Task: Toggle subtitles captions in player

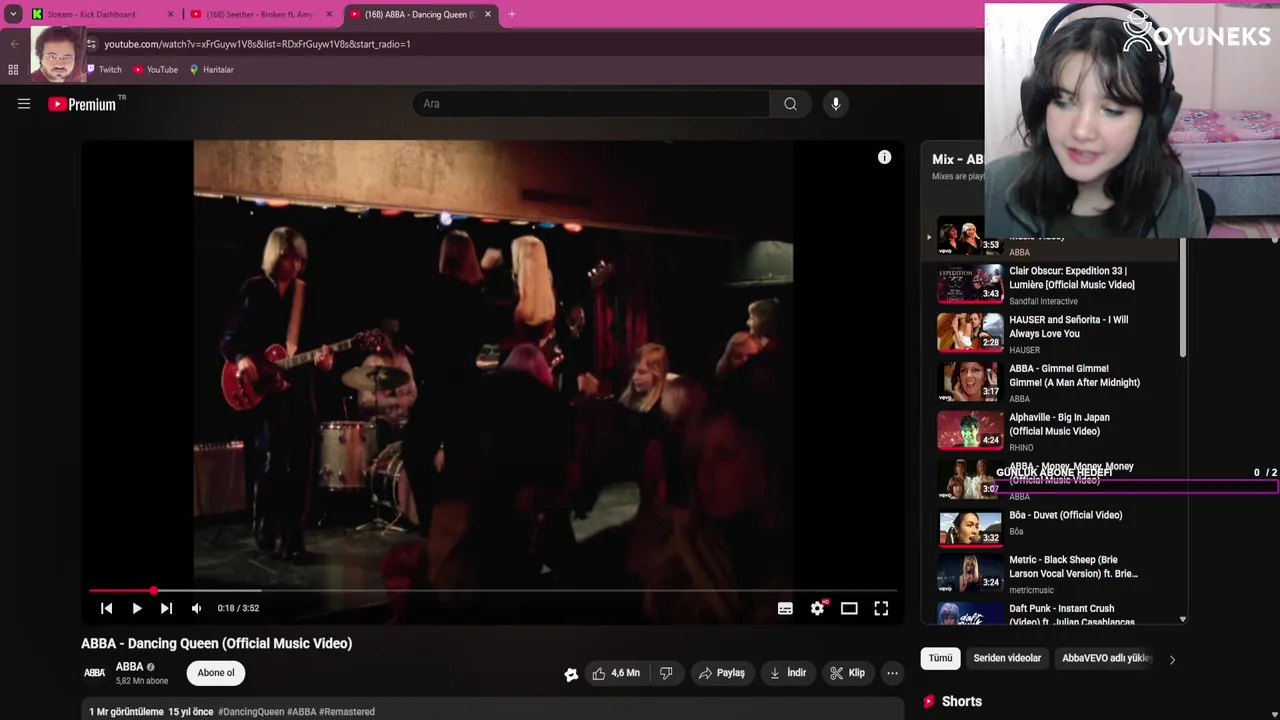Action: click(x=785, y=608)
